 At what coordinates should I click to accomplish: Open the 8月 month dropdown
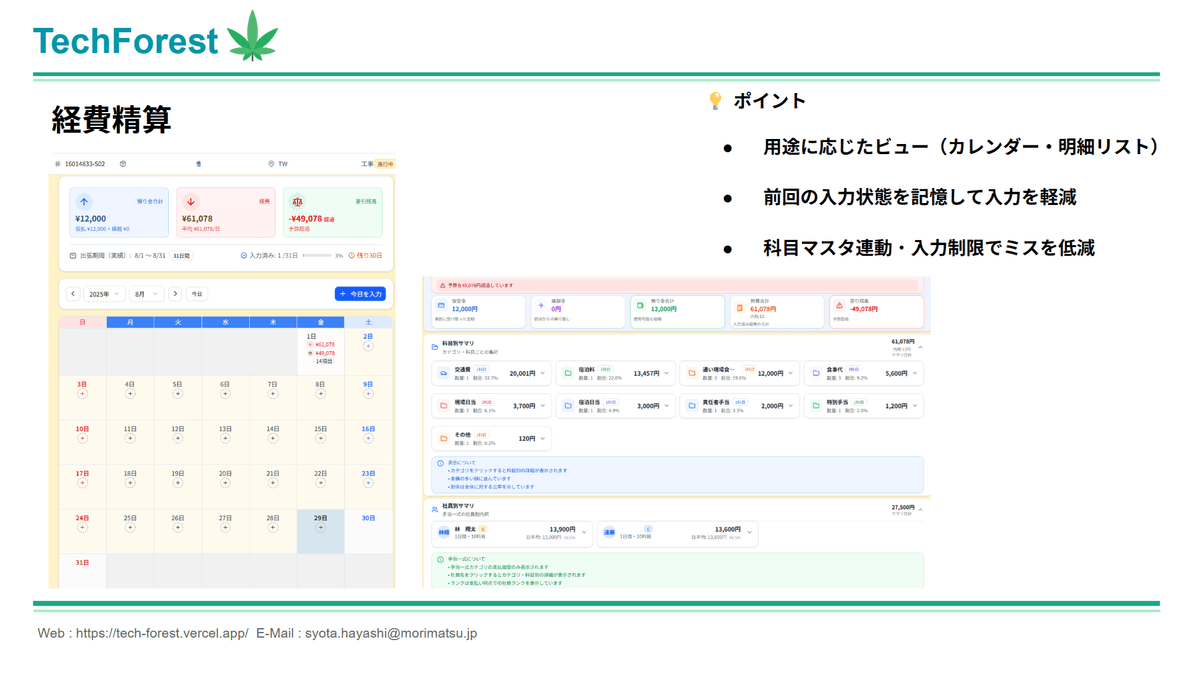(146, 294)
